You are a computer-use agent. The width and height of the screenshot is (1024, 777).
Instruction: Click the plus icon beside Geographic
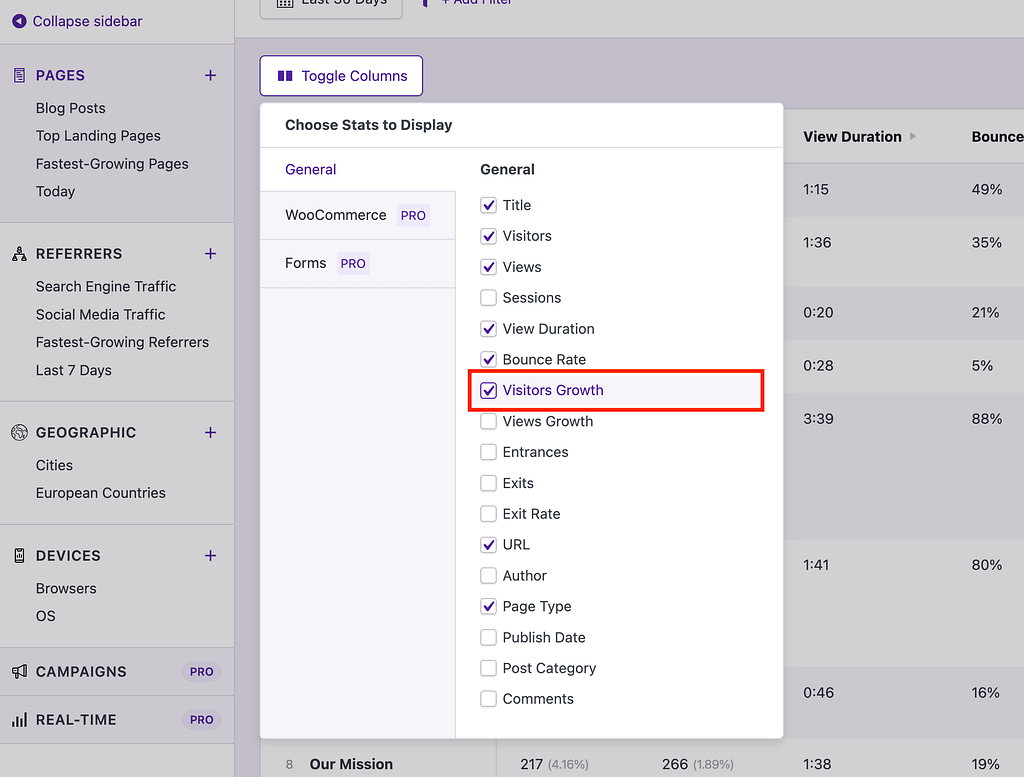[x=210, y=433]
